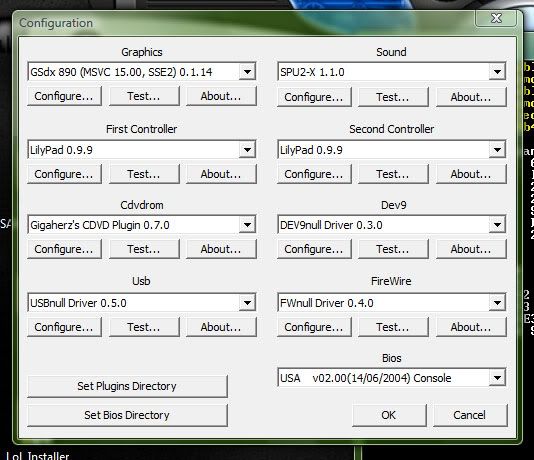Open the Dev9 plugin dropdown
Screen dimensions: 534x460
pos(497,225)
